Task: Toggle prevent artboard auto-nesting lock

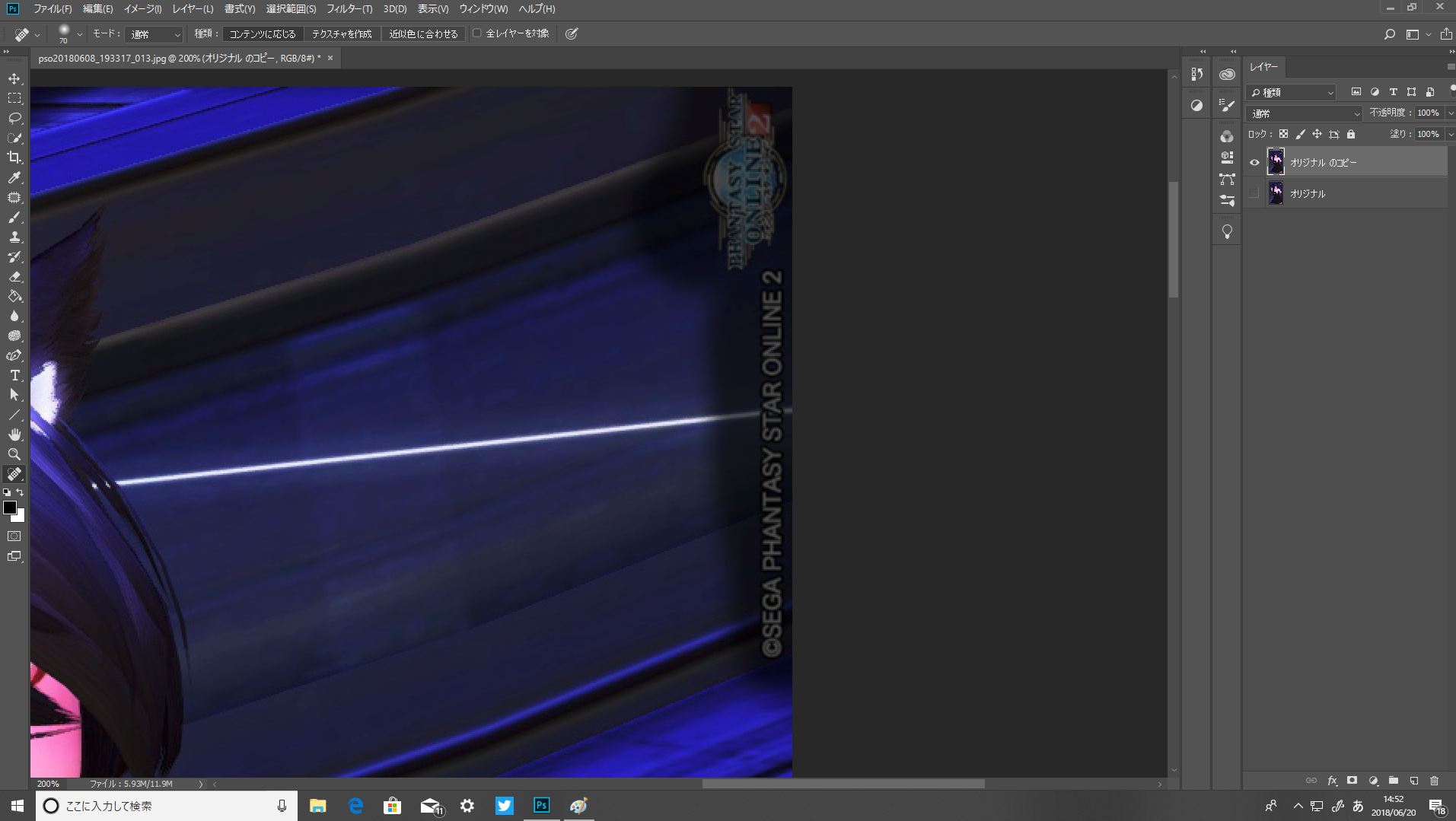Action: [1334, 134]
